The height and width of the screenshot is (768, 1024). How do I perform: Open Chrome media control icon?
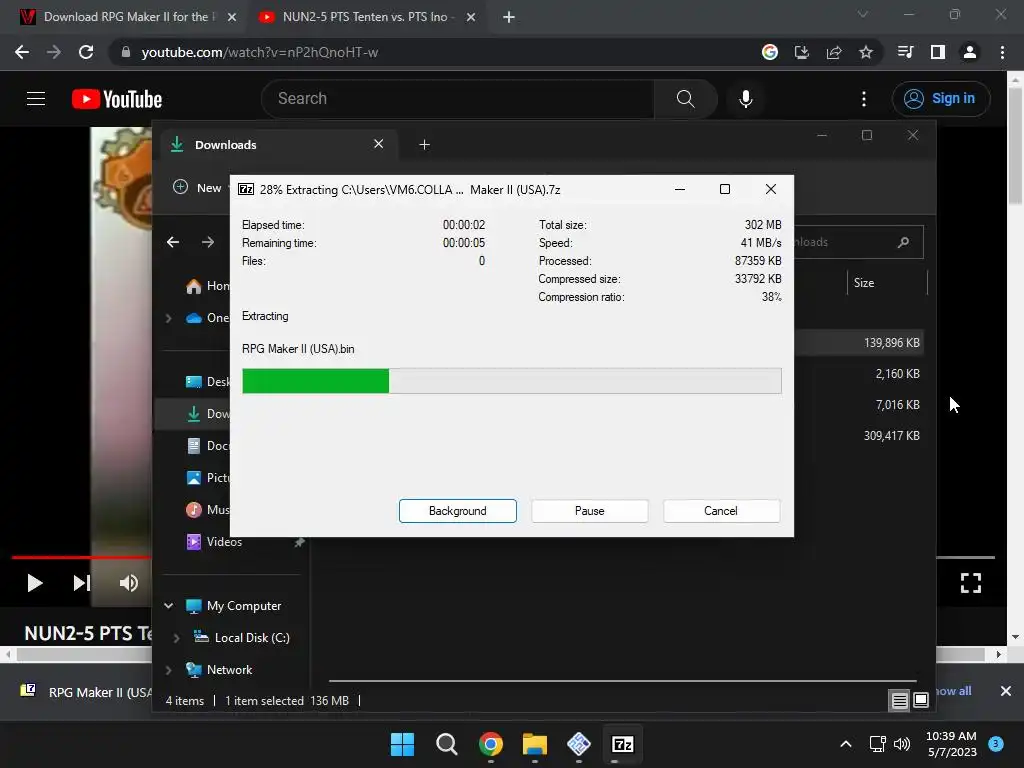coord(905,52)
